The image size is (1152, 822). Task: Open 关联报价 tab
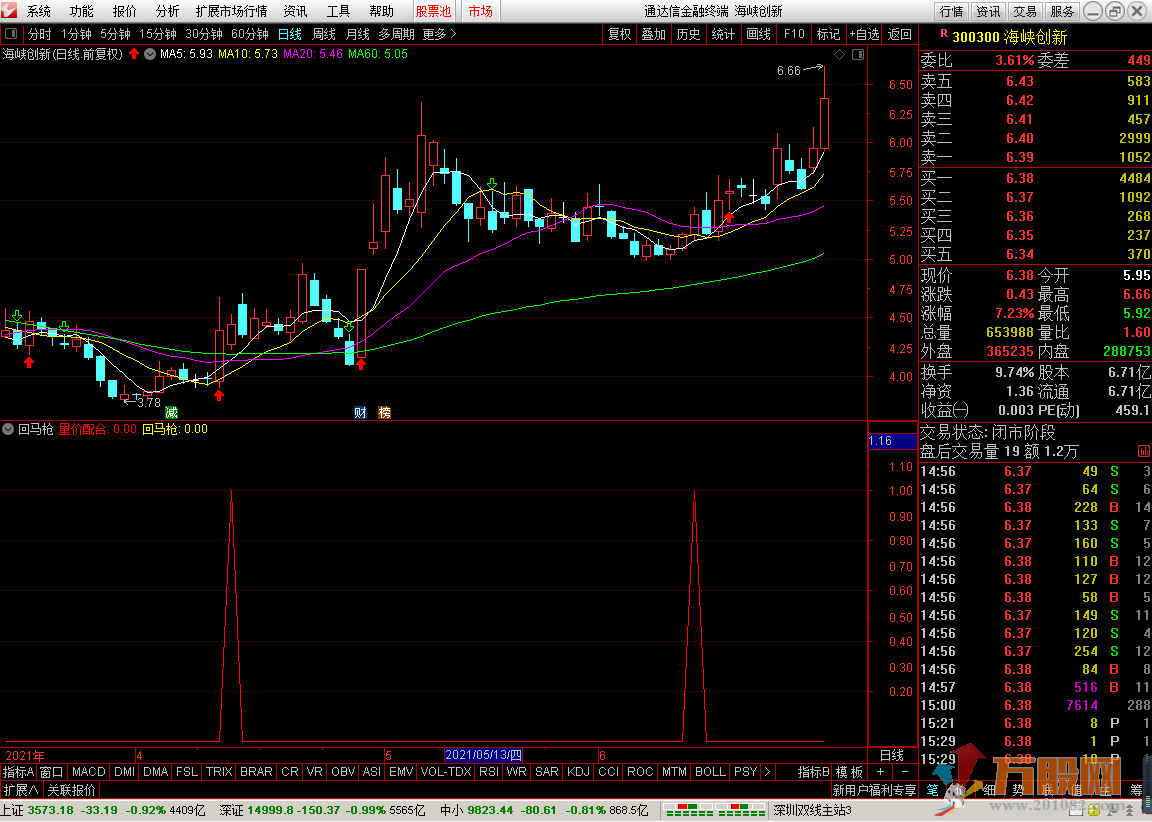pos(71,790)
